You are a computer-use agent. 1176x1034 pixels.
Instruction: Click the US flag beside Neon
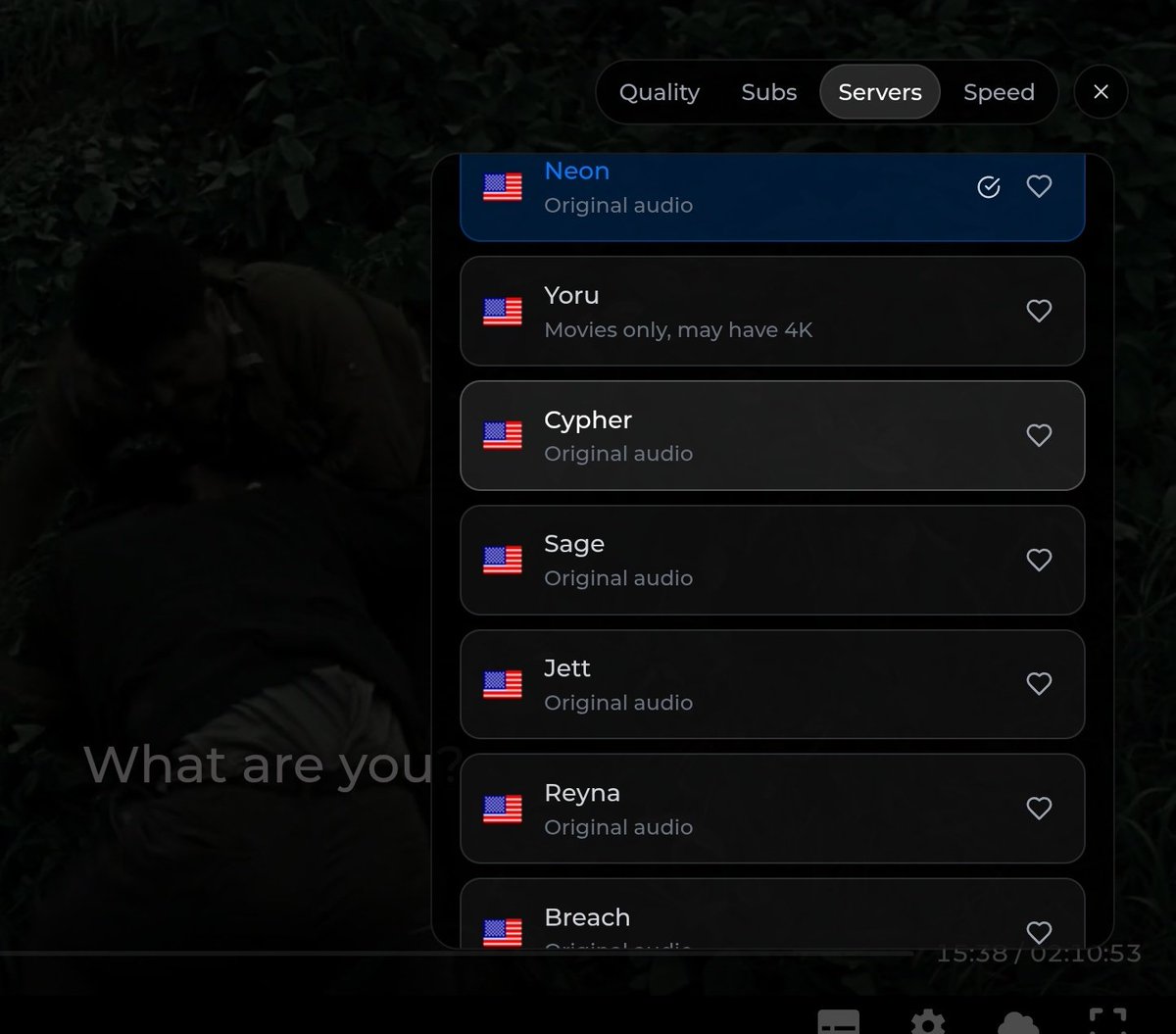tap(503, 187)
